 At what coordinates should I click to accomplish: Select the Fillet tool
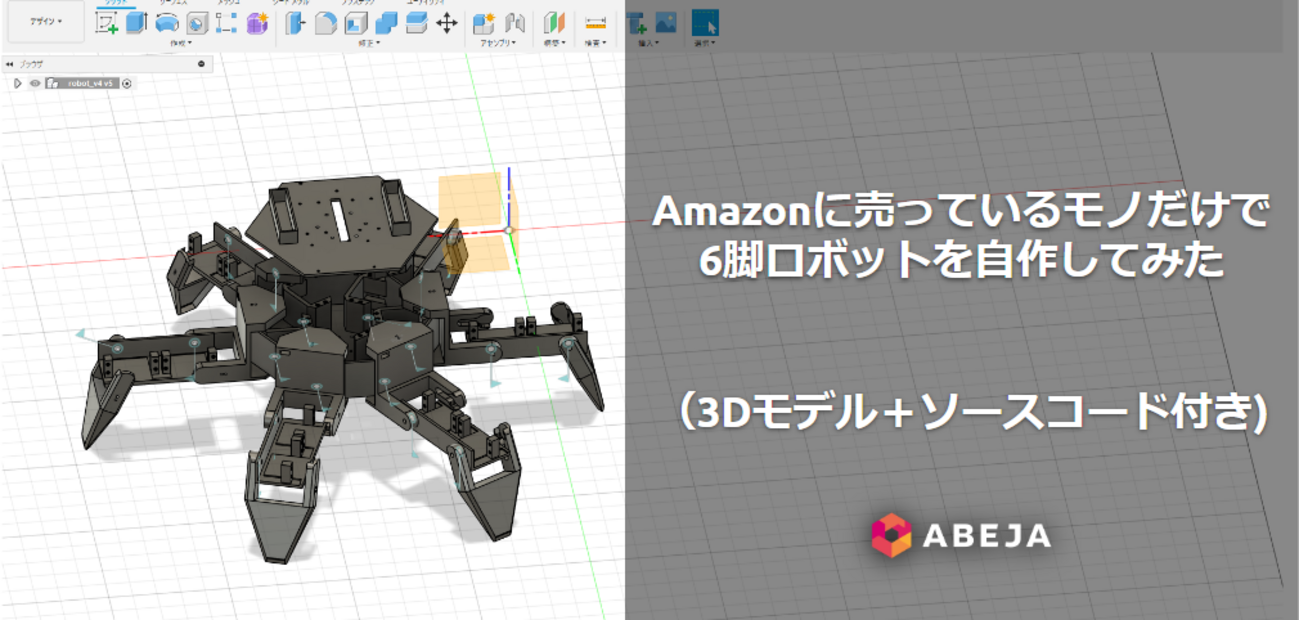(x=326, y=23)
